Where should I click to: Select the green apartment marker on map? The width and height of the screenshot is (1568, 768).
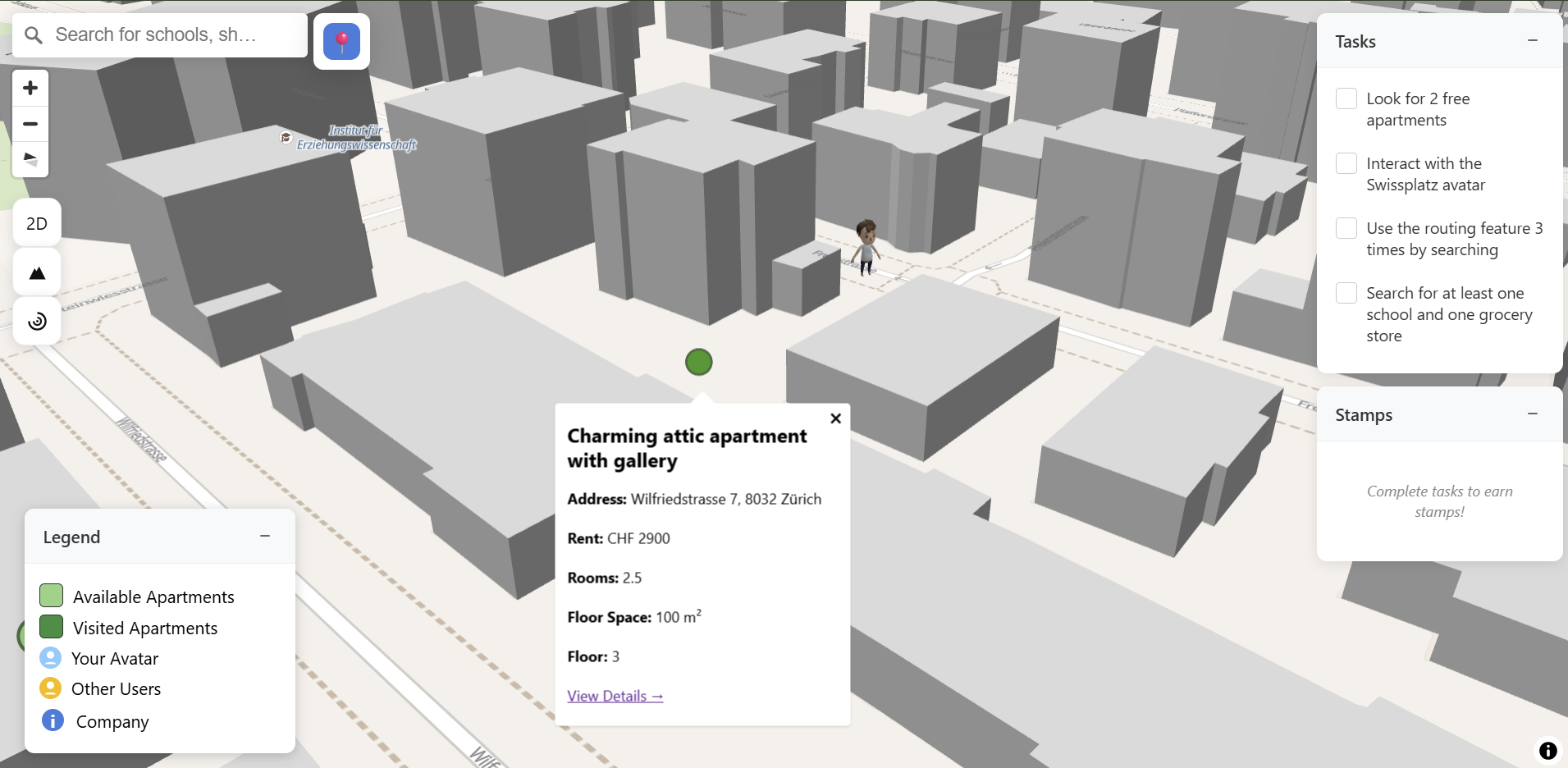click(699, 362)
